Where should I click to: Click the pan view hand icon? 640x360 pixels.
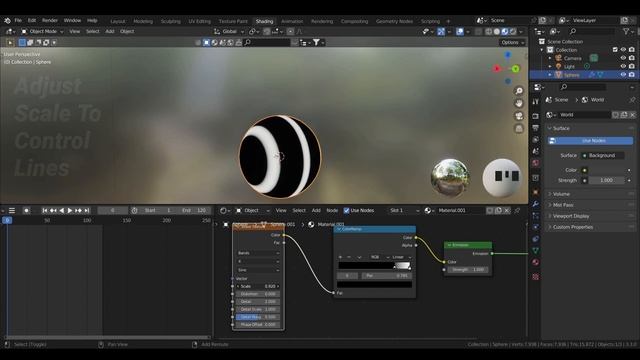click(519, 103)
